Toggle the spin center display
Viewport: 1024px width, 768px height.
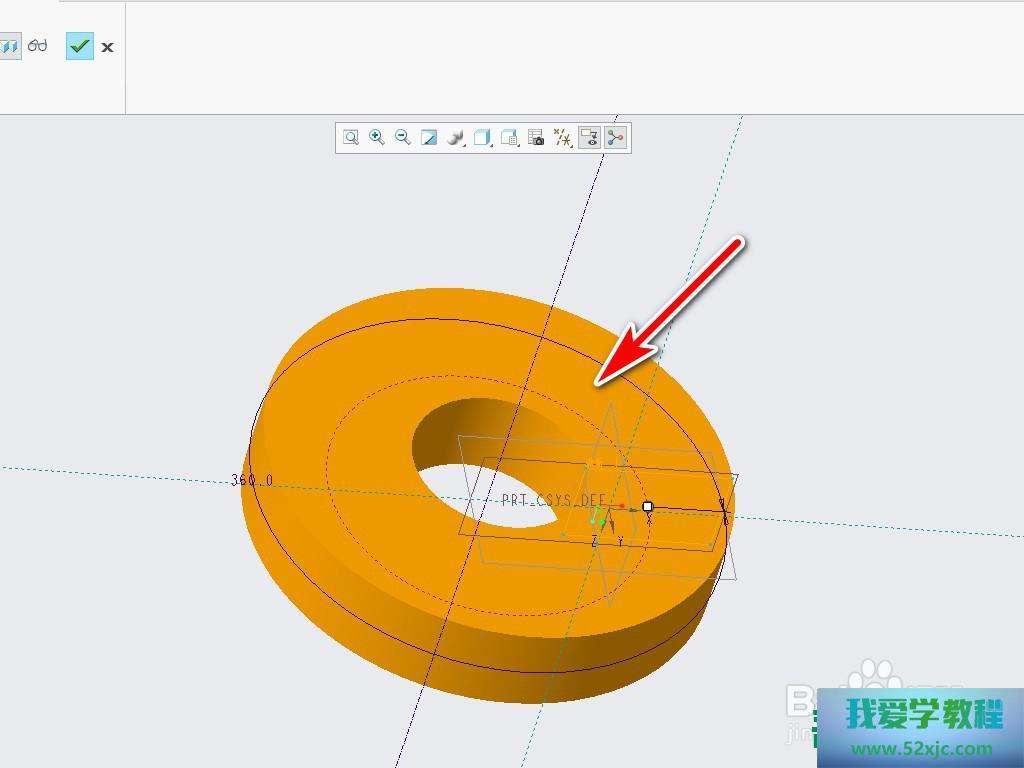pos(615,138)
